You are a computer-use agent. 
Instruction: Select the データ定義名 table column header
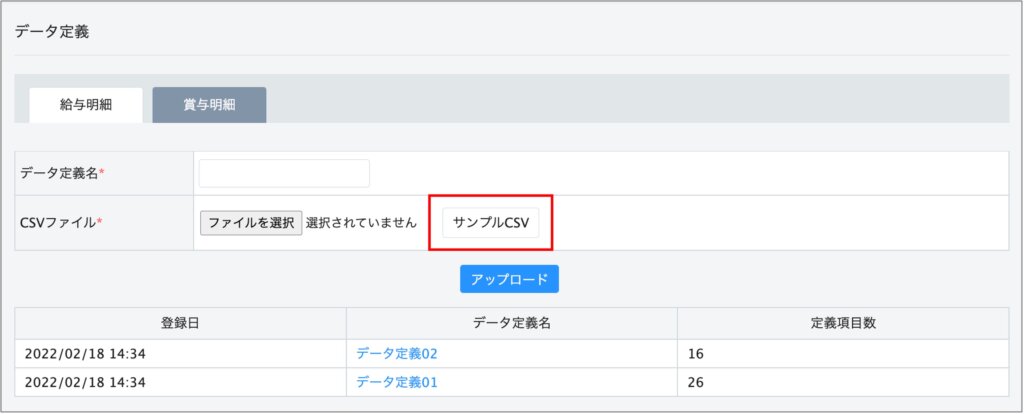click(511, 323)
